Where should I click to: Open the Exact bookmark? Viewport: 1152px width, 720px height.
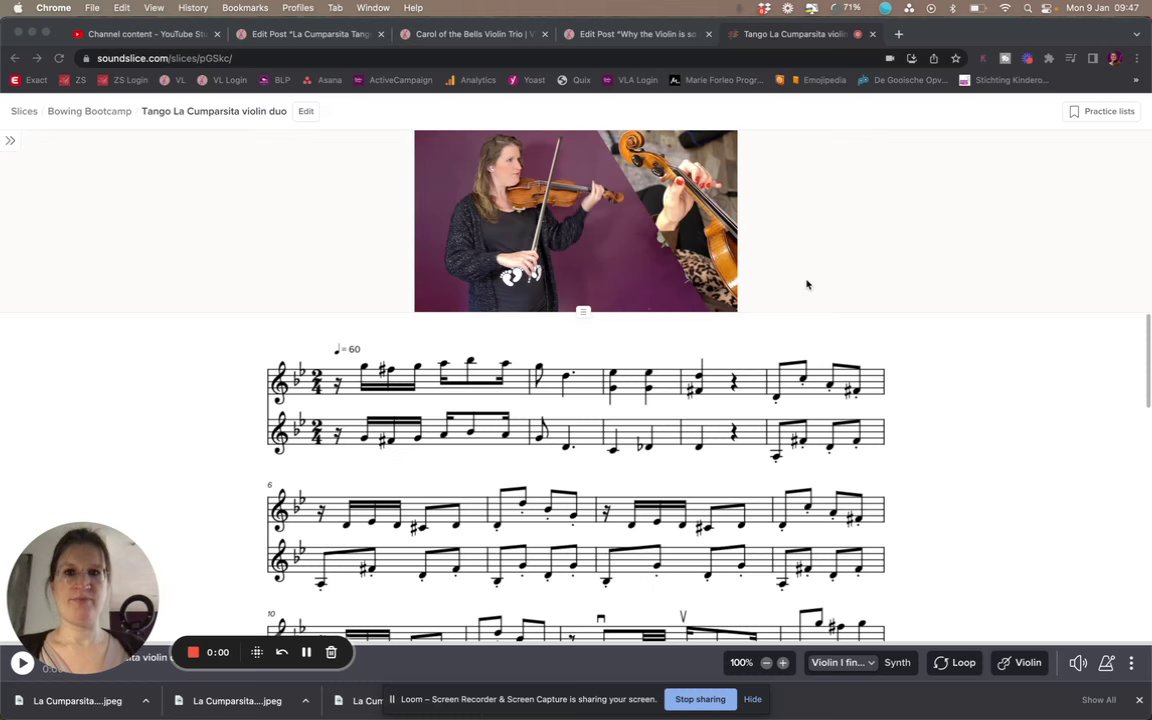click(29, 80)
